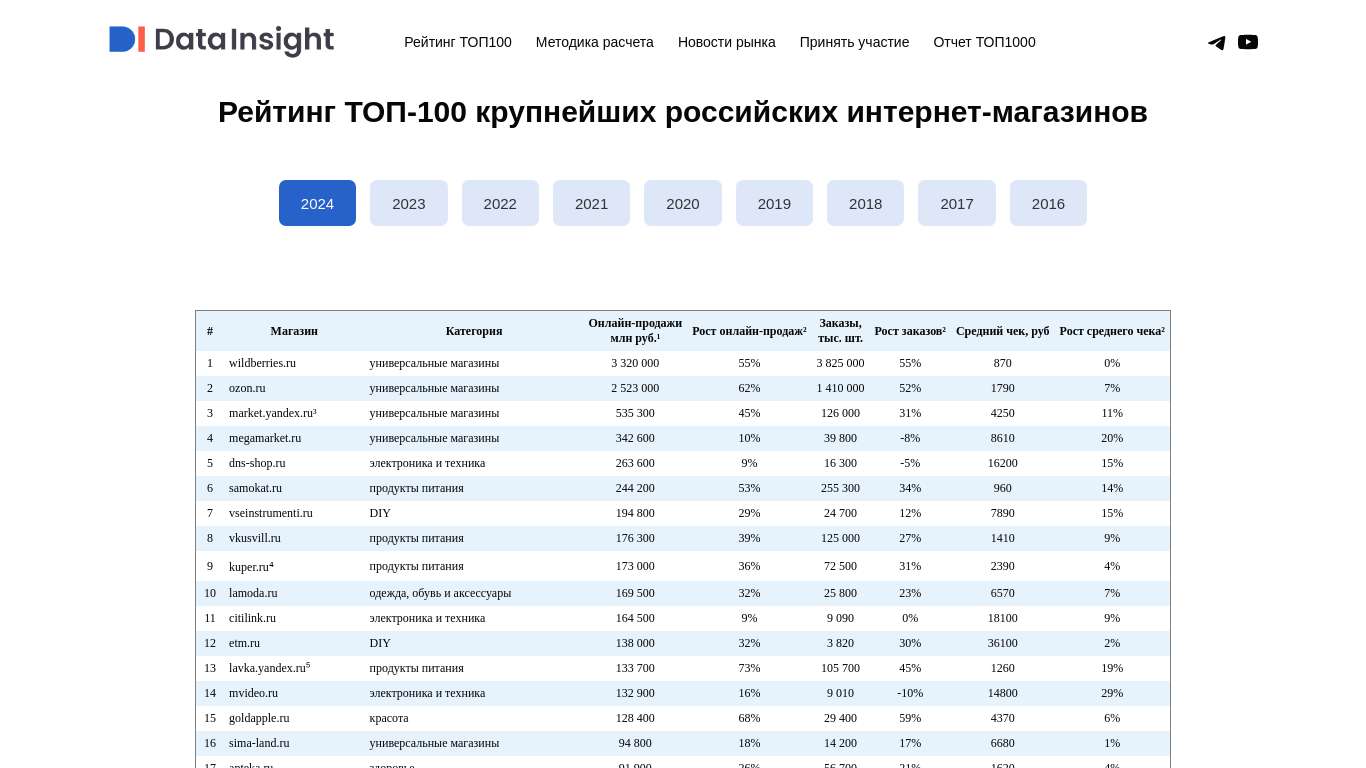Click the Data Insight logo

click(221, 41)
